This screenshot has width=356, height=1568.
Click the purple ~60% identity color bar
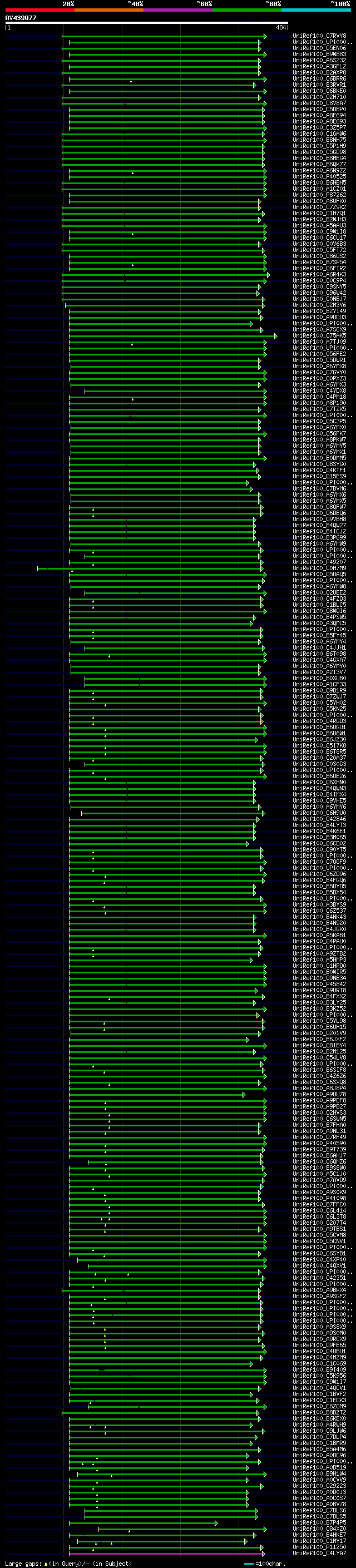tap(179, 10)
